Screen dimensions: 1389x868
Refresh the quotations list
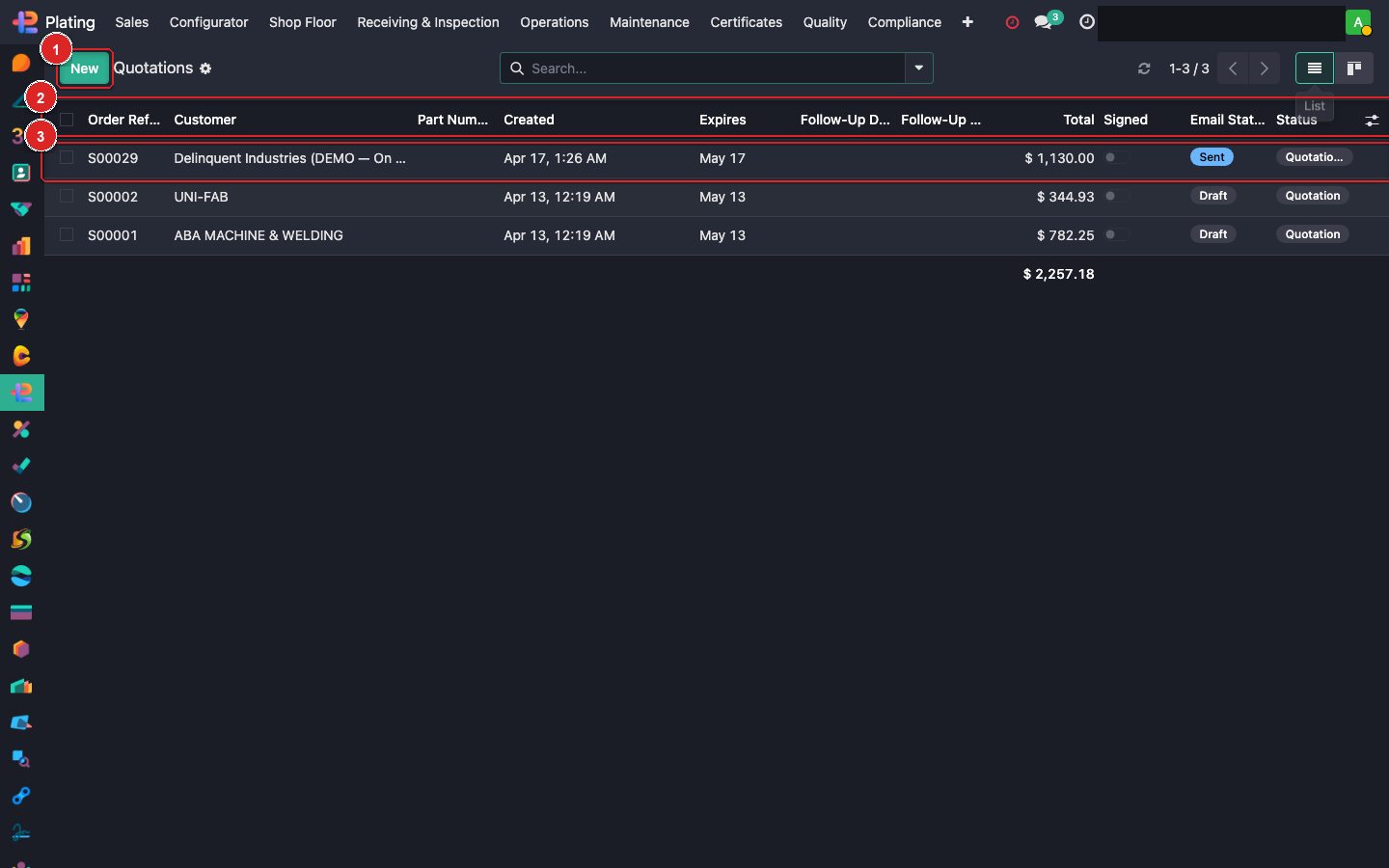tap(1144, 68)
